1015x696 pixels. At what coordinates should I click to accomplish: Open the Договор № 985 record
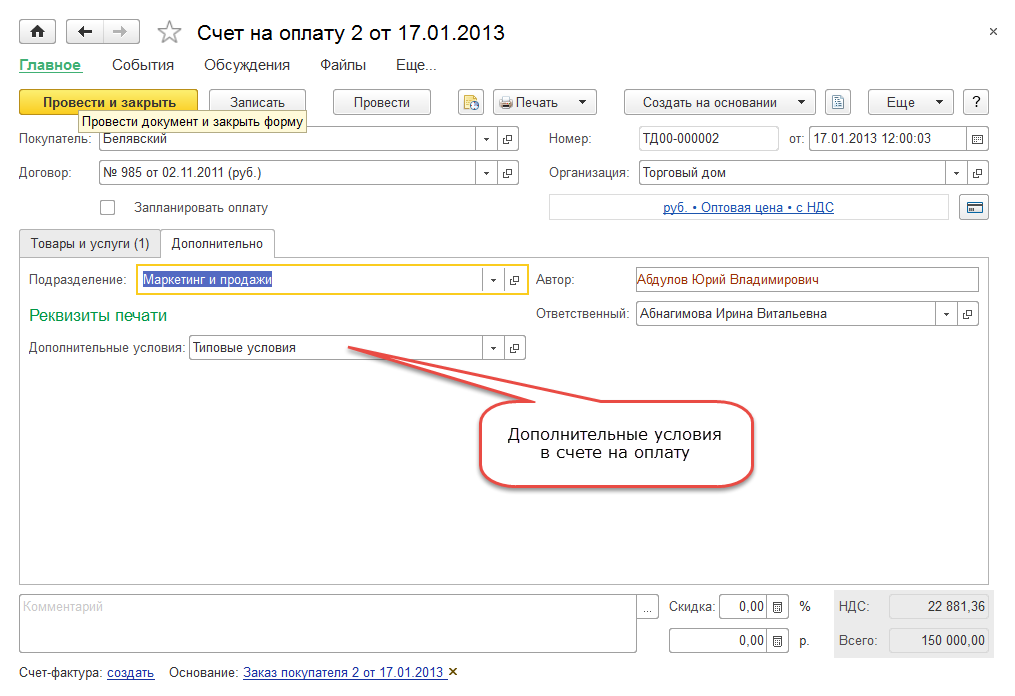pos(508,173)
